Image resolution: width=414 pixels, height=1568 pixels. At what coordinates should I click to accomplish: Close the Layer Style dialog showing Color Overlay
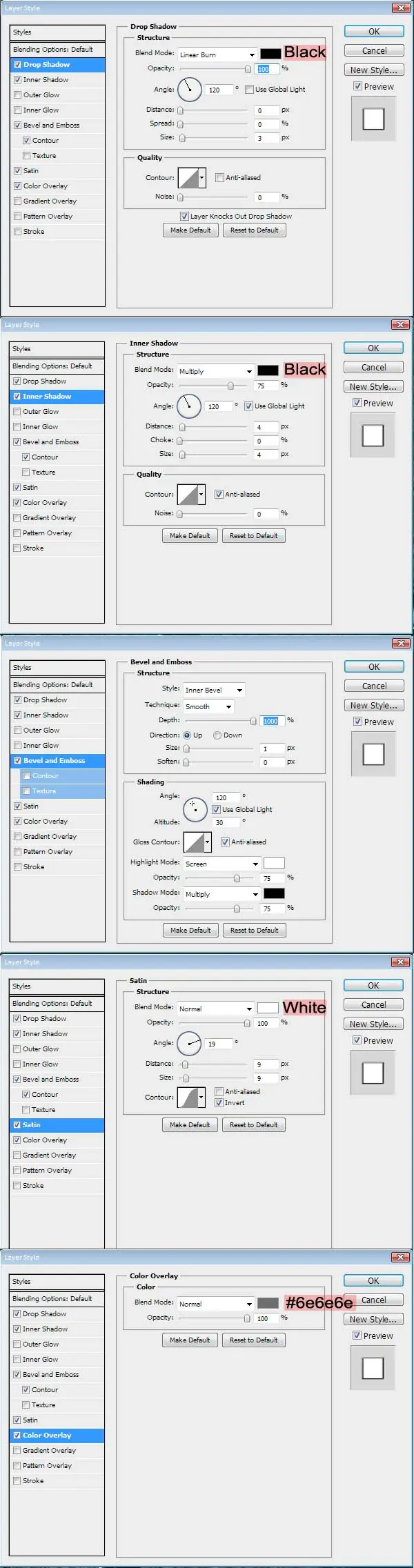coord(400,1257)
